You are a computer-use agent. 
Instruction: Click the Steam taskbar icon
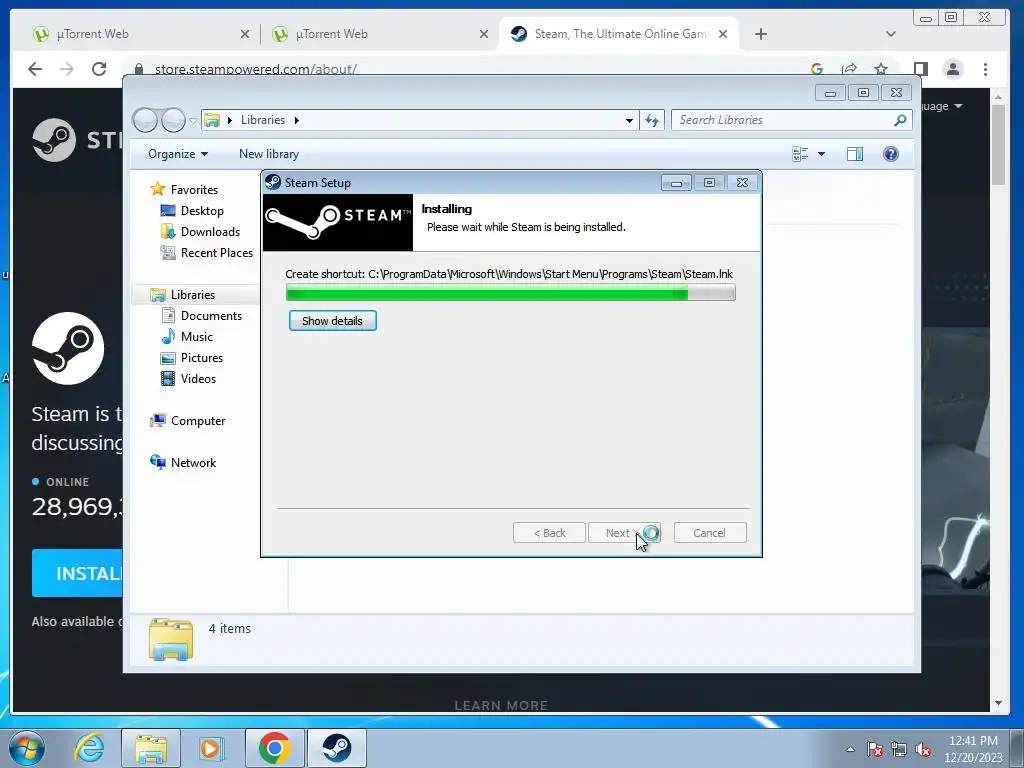pyautogui.click(x=337, y=748)
